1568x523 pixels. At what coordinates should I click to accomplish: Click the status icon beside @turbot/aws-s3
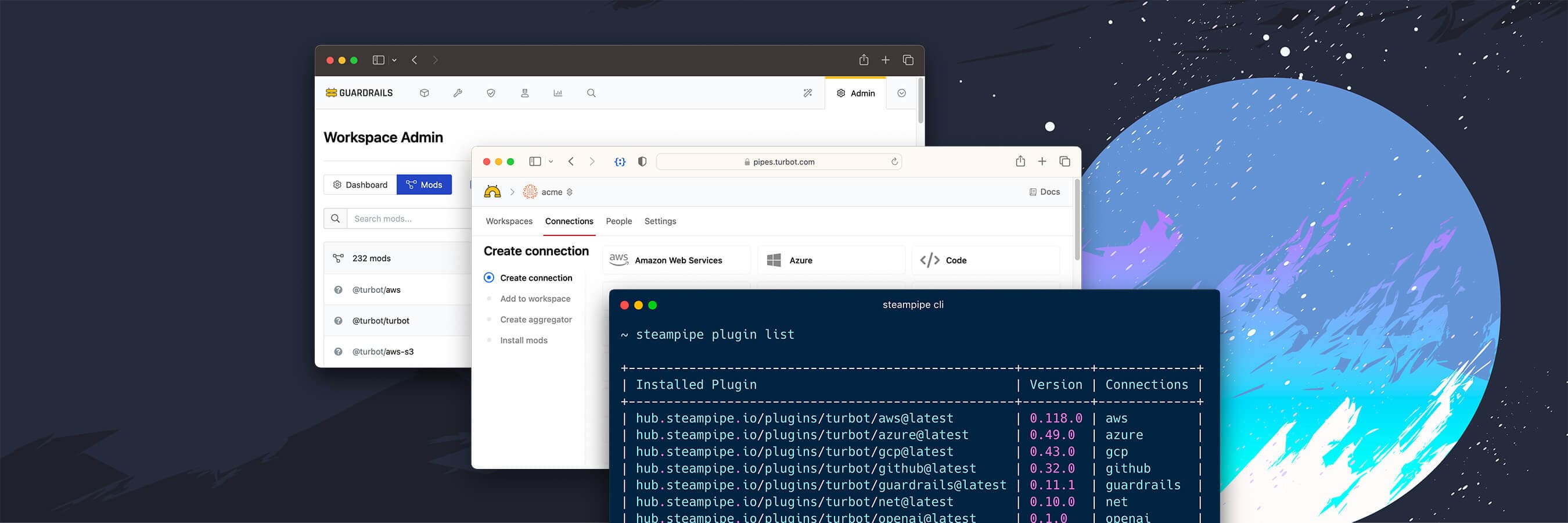pos(339,352)
